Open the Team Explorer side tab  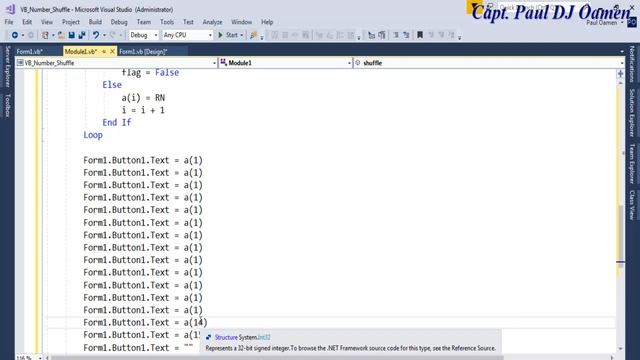pyautogui.click(x=632, y=164)
